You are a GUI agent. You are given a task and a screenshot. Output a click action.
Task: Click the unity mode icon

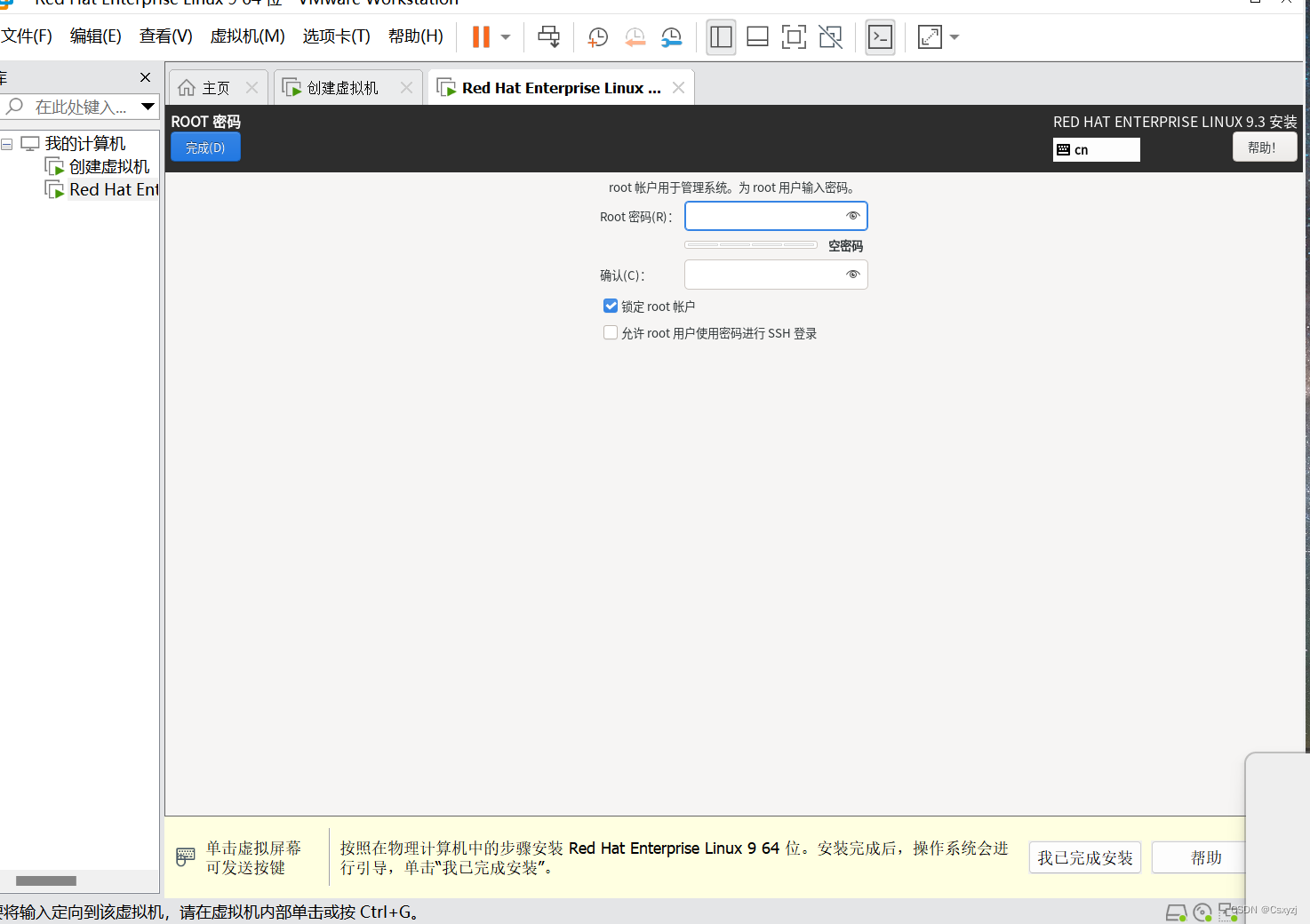[x=830, y=36]
